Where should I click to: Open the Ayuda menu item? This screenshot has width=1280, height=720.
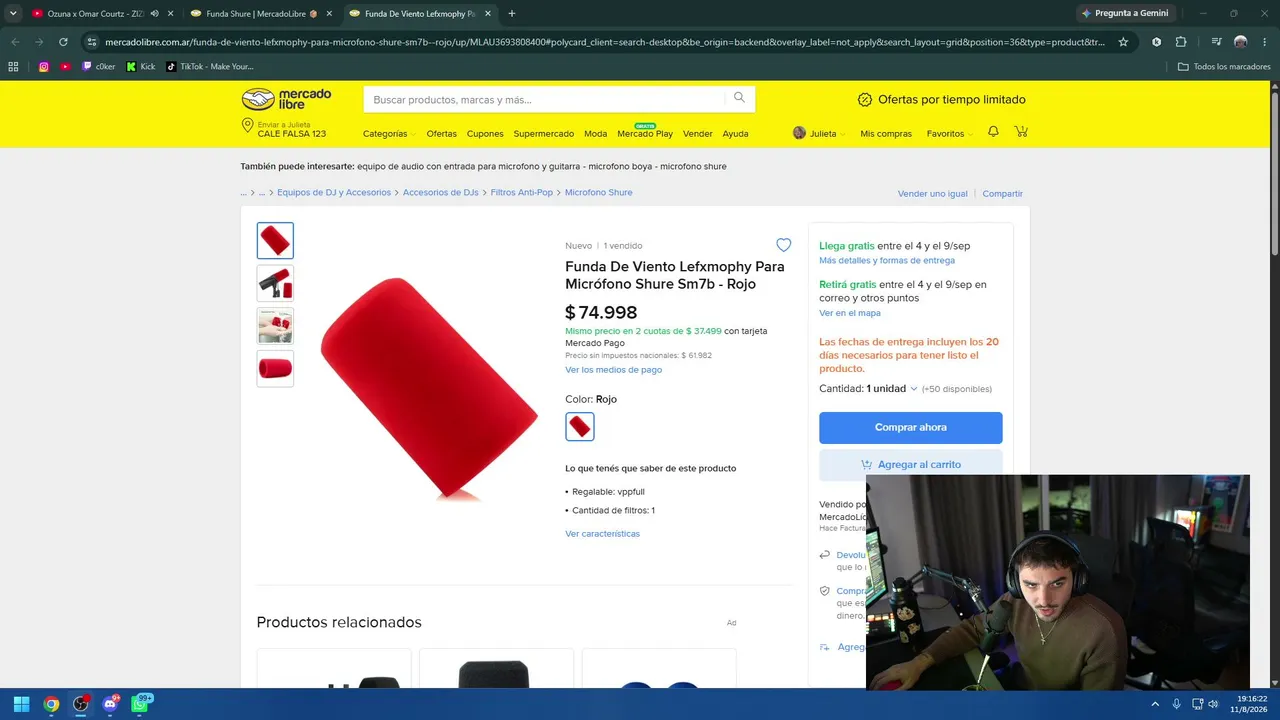point(735,134)
